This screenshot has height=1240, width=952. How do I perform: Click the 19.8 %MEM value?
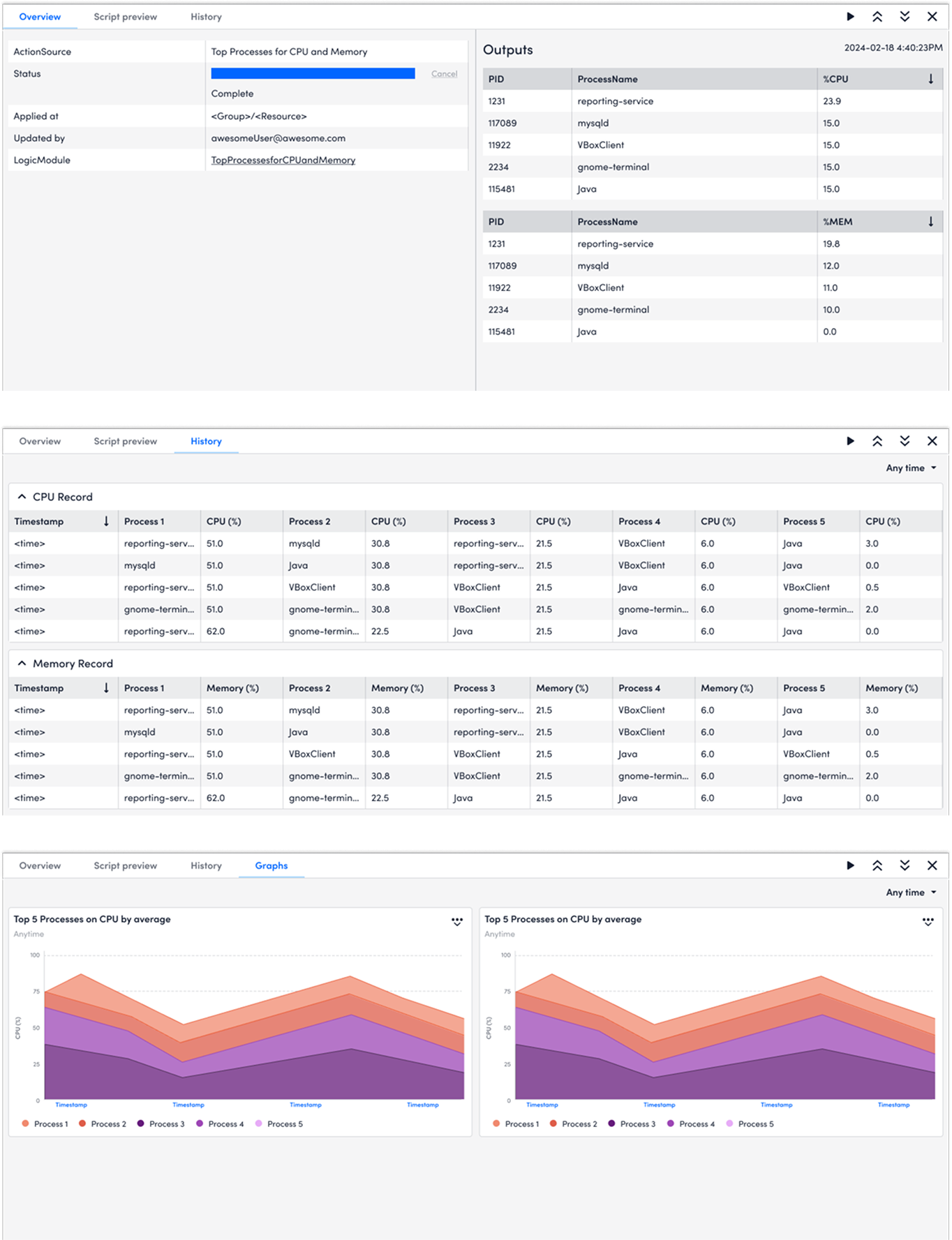(831, 244)
